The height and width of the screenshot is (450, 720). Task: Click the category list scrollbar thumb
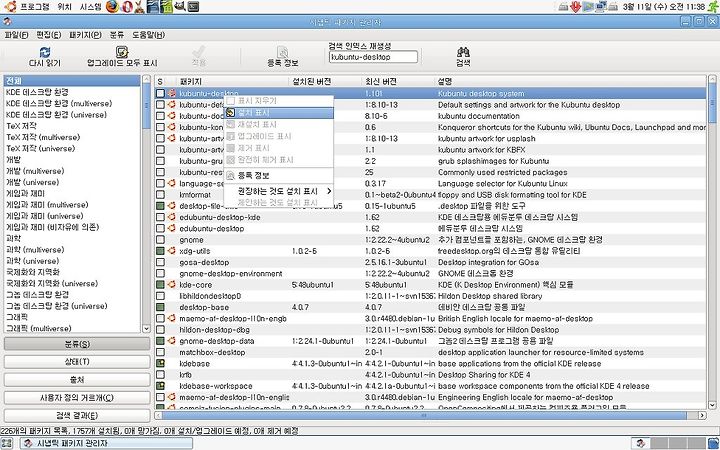(x=146, y=106)
